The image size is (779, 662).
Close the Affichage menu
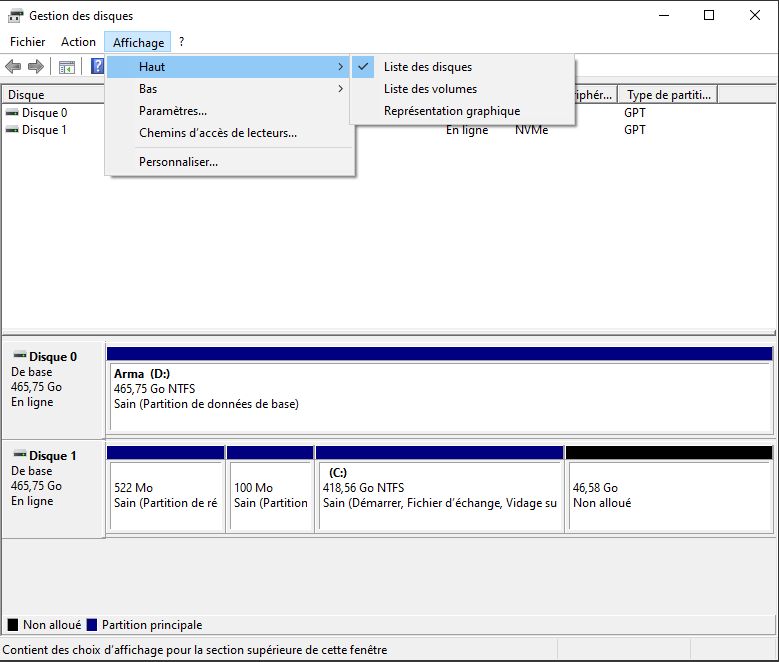(x=138, y=42)
